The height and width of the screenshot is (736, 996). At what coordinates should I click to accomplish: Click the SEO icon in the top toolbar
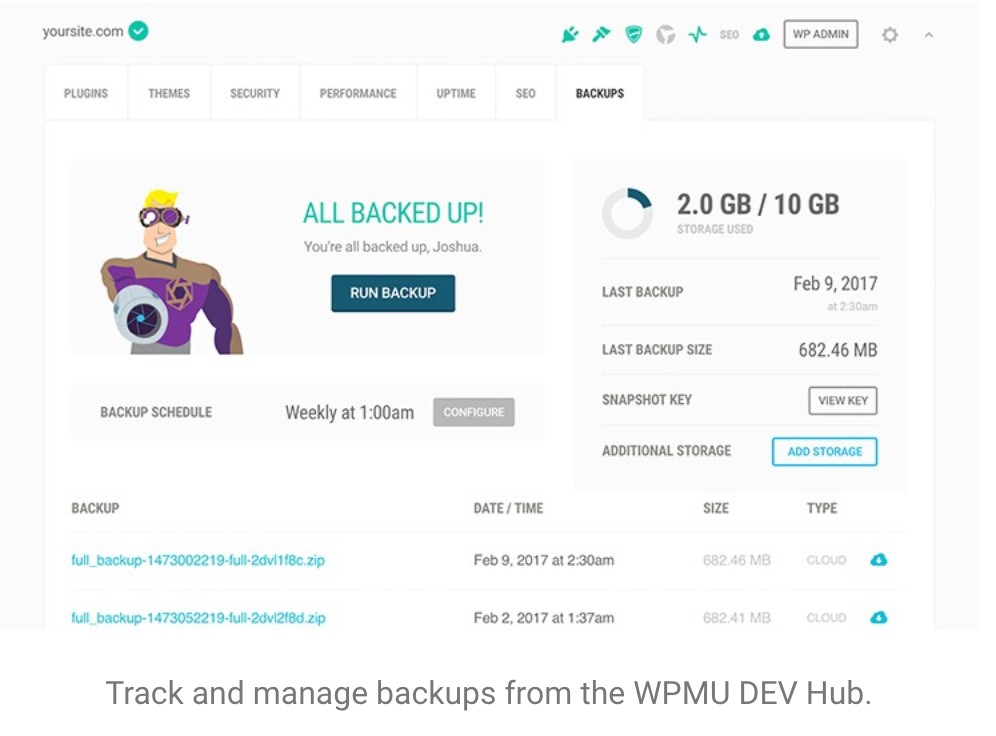tap(728, 34)
